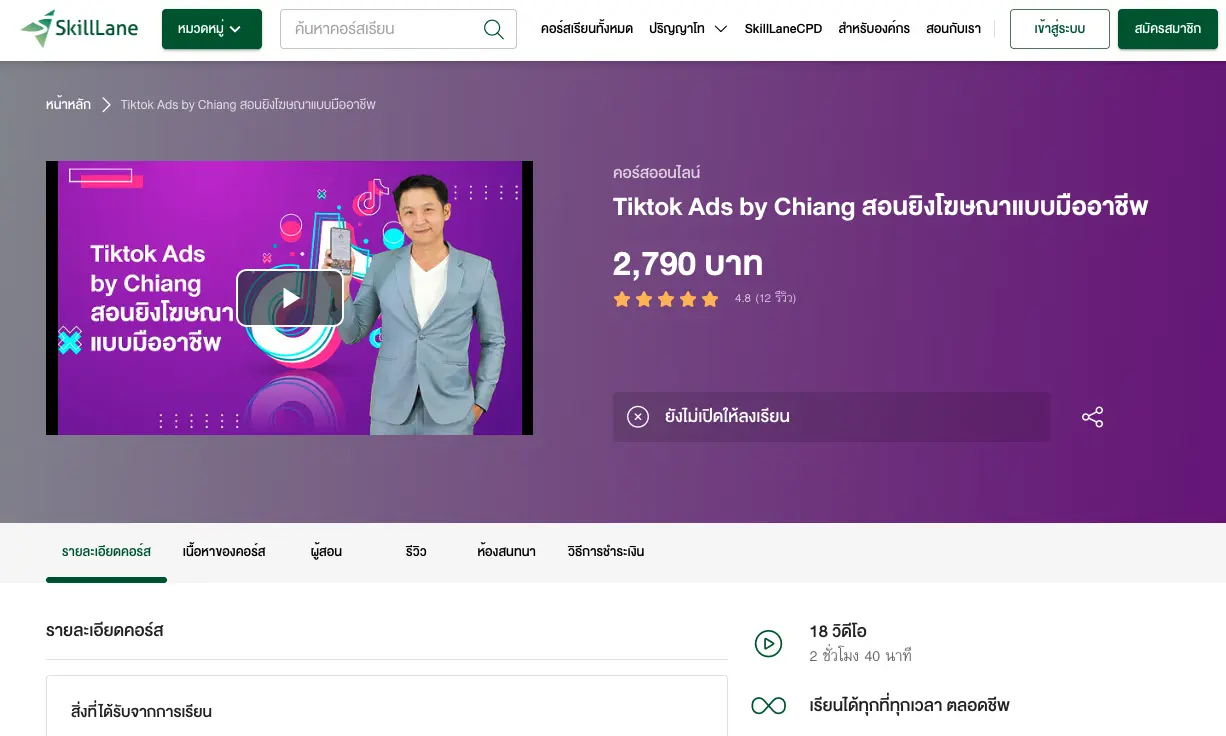Click the 18 วิดีโอ play circle icon

pos(768,643)
